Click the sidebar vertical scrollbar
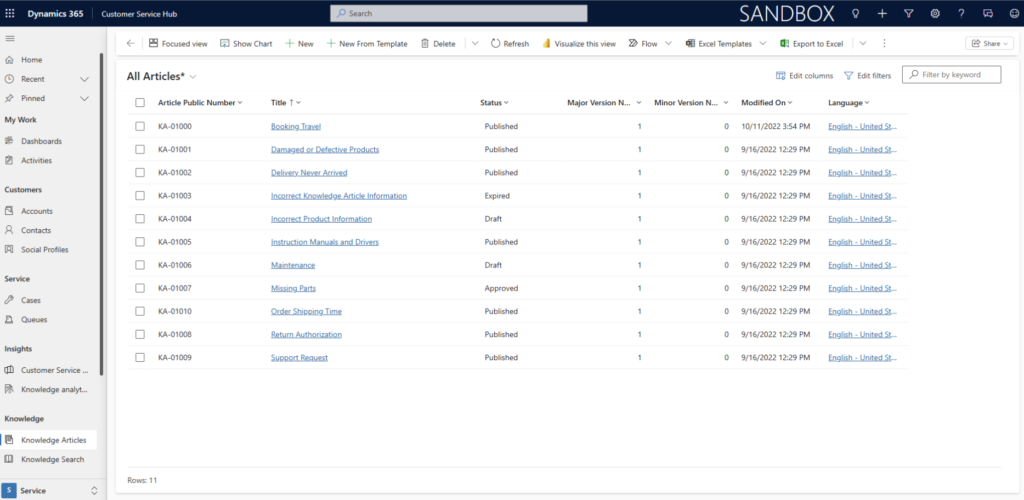 pyautogui.click(x=101, y=214)
